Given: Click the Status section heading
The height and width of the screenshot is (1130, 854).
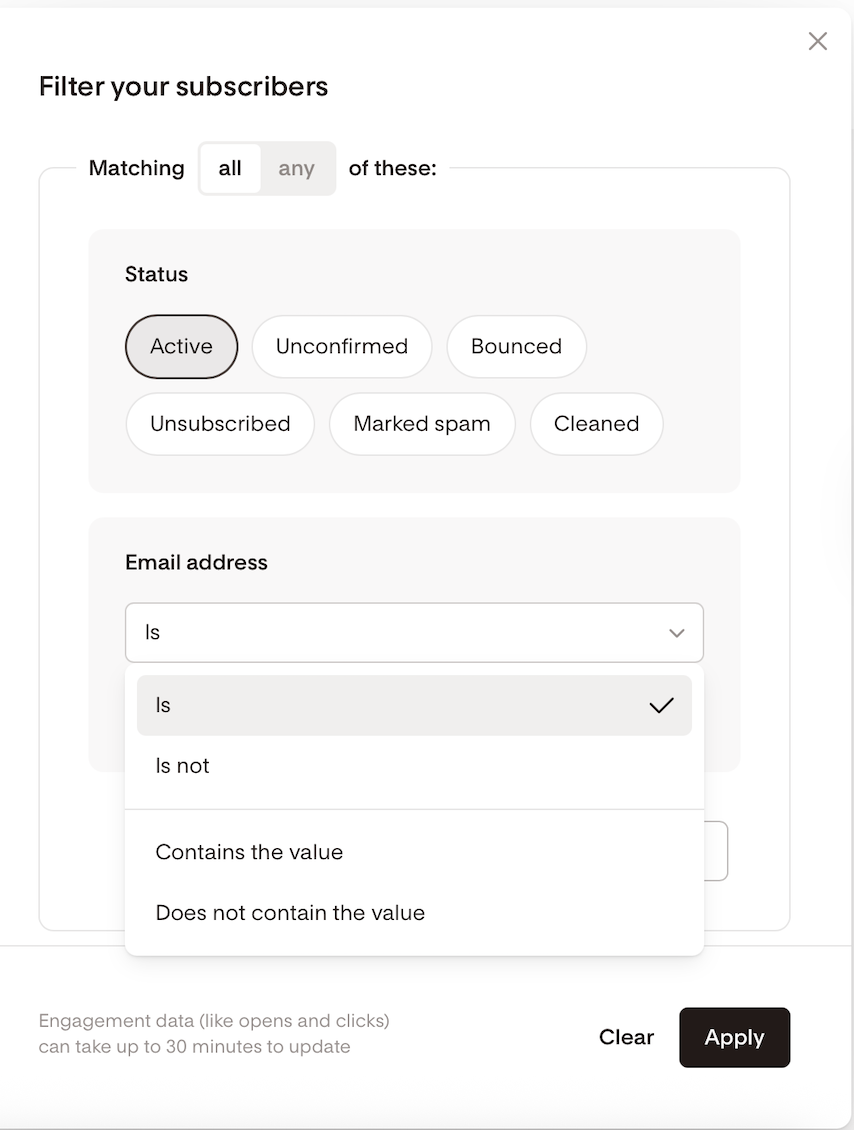Looking at the screenshot, I should [x=156, y=274].
